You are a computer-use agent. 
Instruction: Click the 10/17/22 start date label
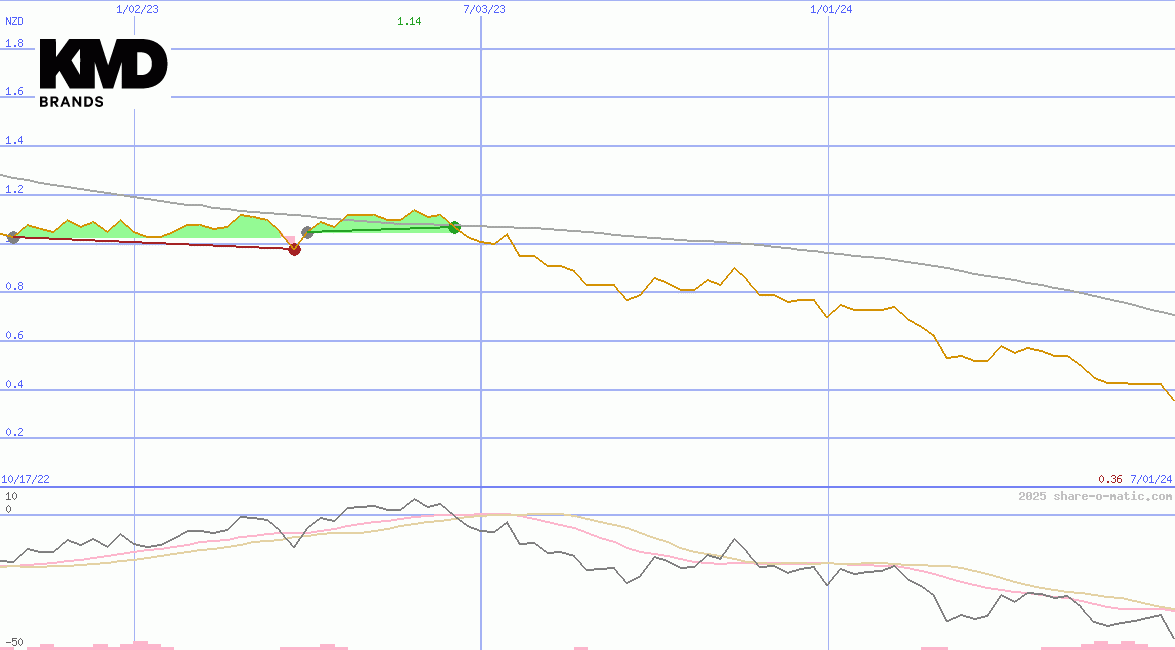coord(25,480)
